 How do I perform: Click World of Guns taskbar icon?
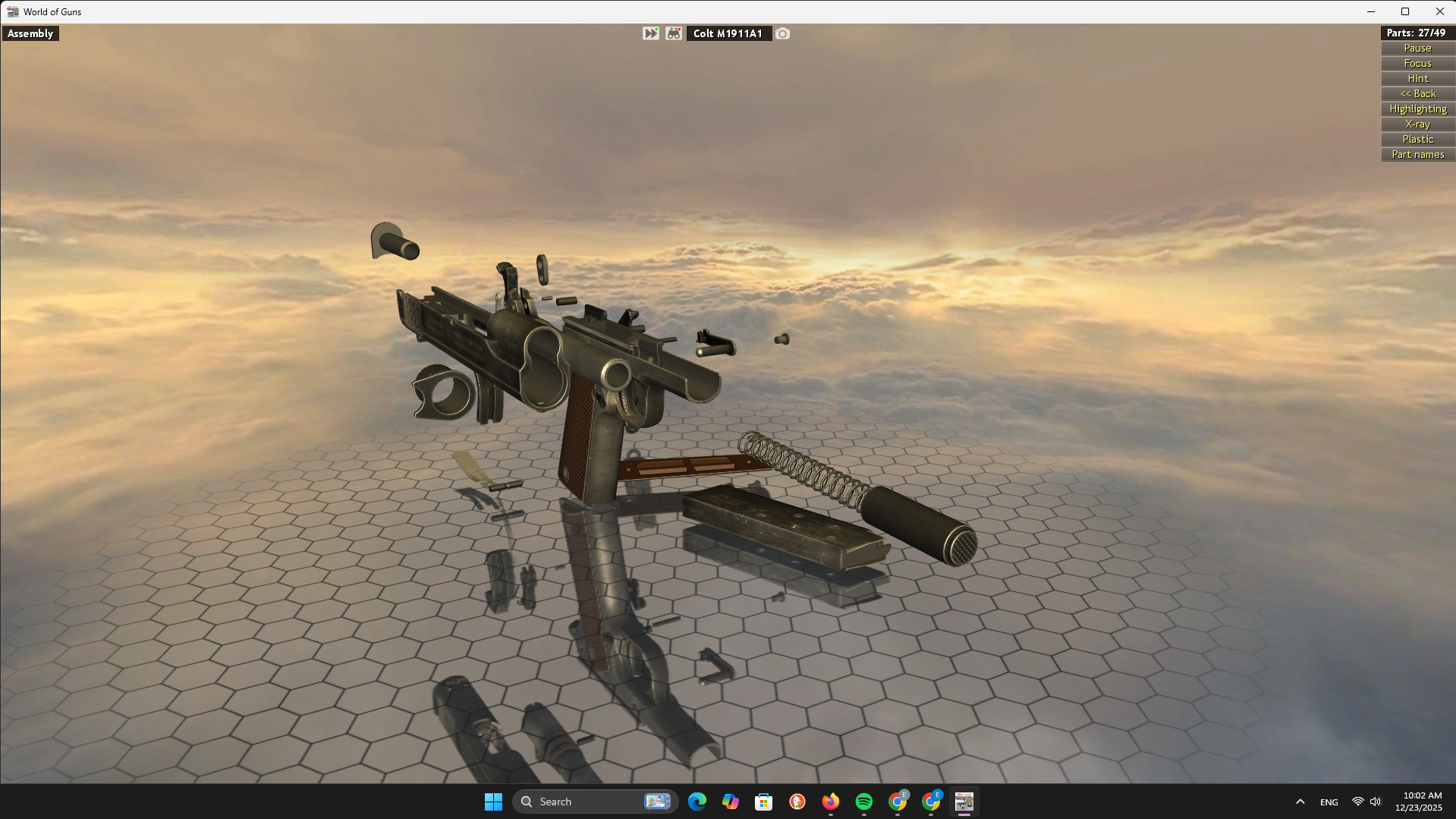[964, 802]
